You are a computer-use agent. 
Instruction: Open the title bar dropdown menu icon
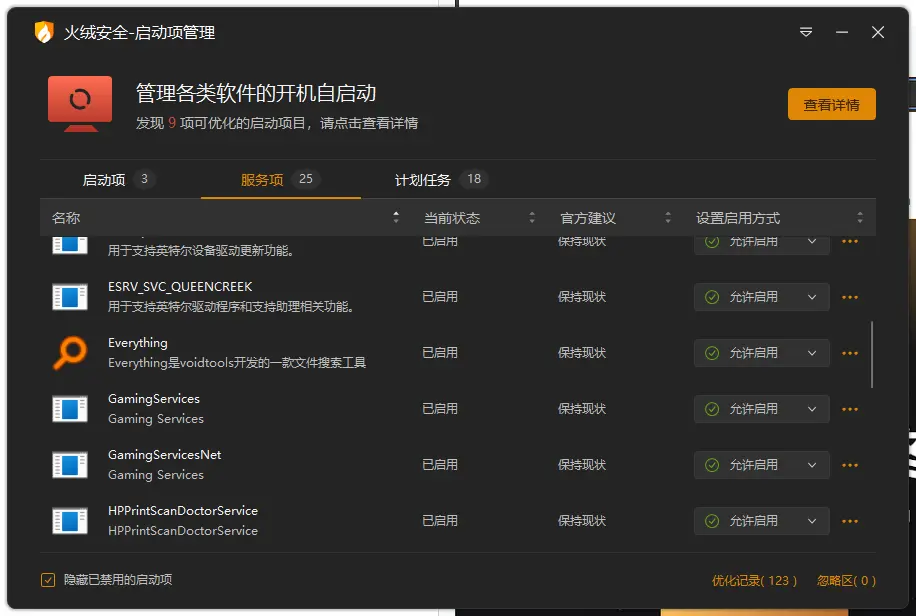point(806,32)
